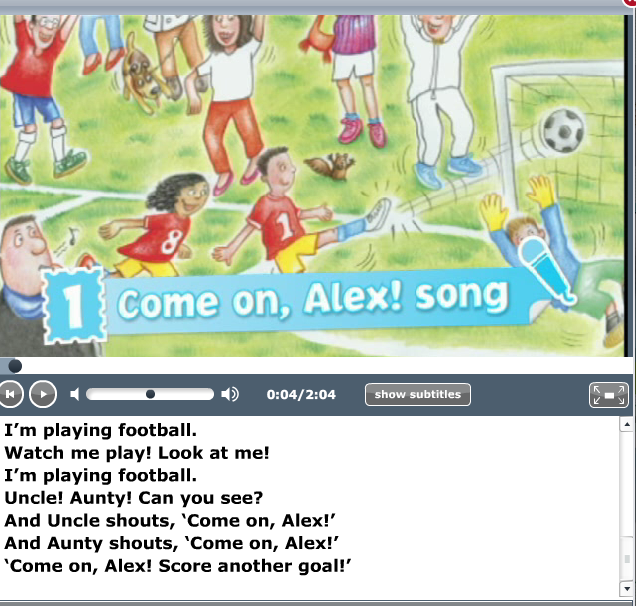
Task: Click lyric line Uncle! Aunty! Can you see?
Action: (x=133, y=498)
